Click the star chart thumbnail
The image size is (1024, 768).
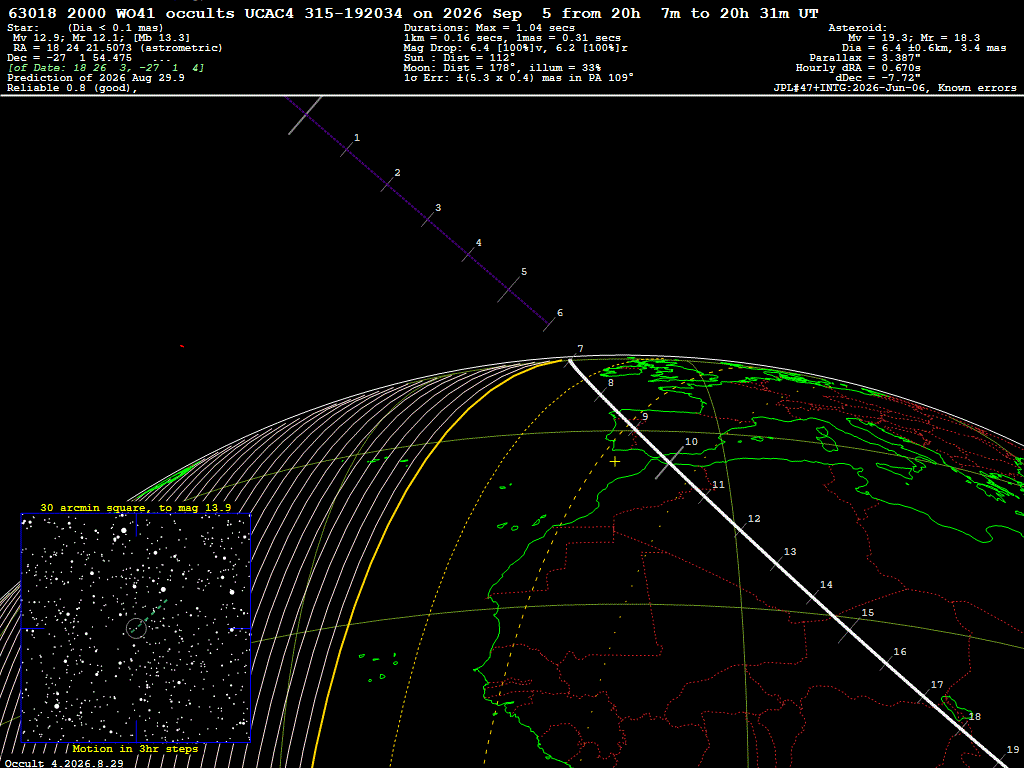[x=136, y=628]
